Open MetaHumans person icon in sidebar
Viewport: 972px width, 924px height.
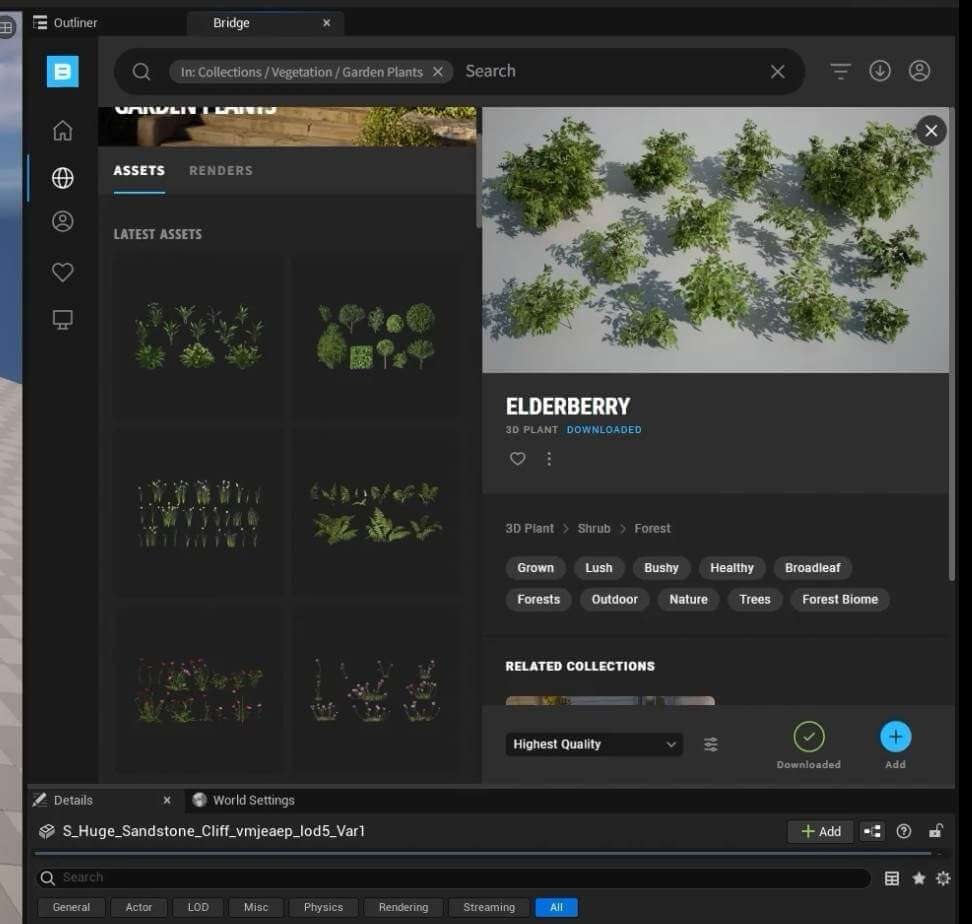[x=63, y=221]
